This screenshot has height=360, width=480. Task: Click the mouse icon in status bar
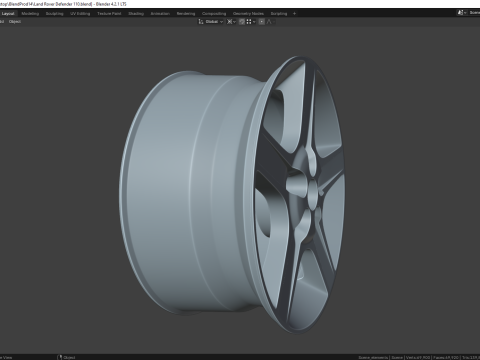pos(60,357)
